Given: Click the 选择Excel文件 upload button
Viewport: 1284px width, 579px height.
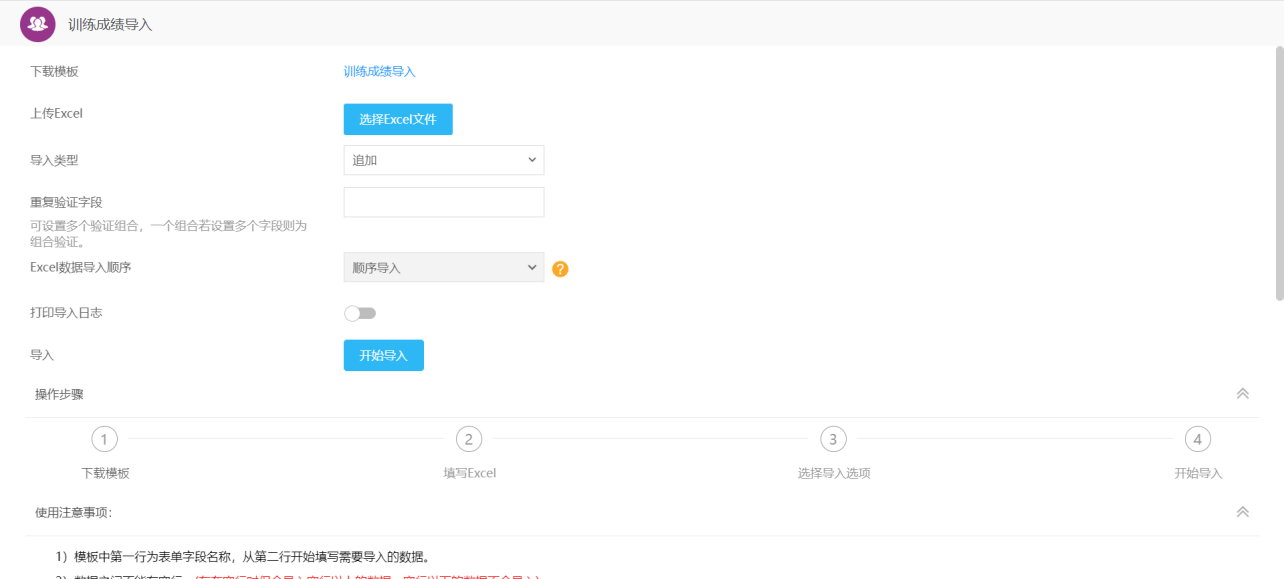Looking at the screenshot, I should coord(398,119).
